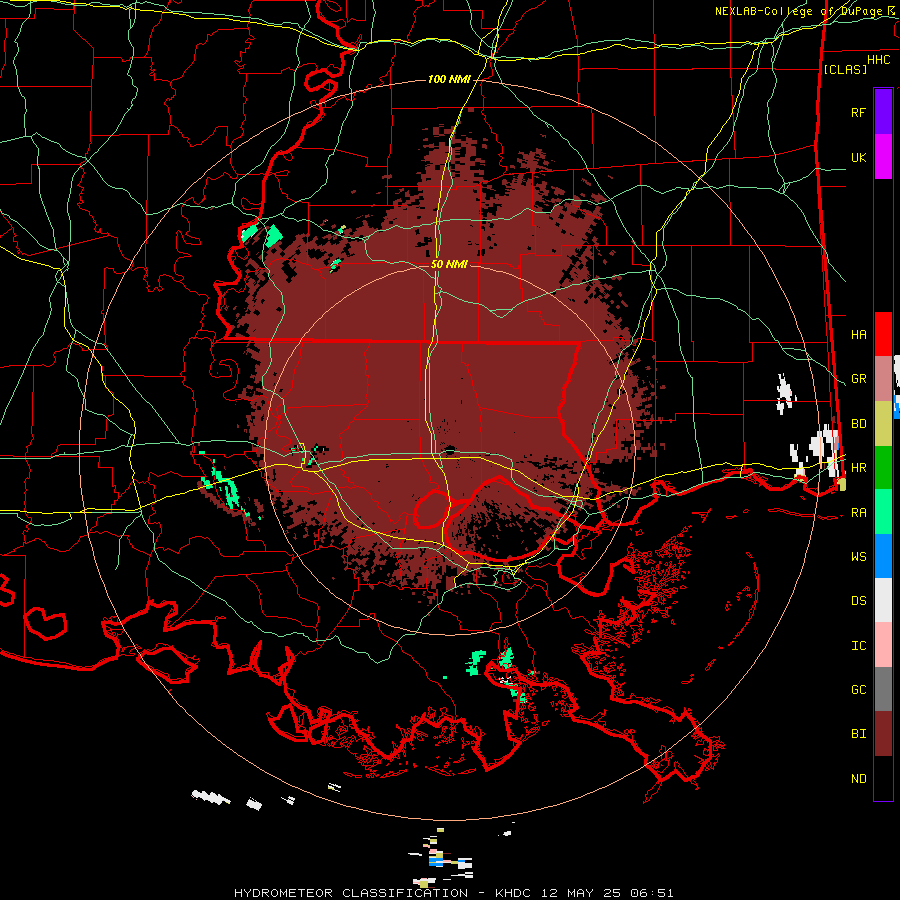Screen dimensions: 900x900
Task: Click the 'HYDROMETEOR CLASSIFICATION' title text
Action: tap(351, 893)
